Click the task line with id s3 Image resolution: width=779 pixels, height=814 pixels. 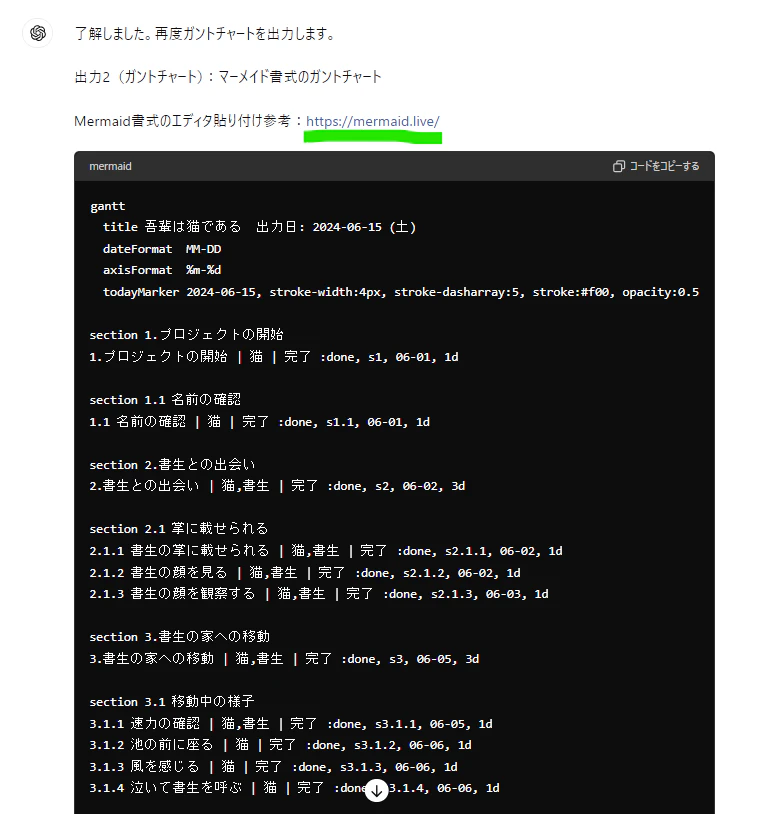(284, 659)
